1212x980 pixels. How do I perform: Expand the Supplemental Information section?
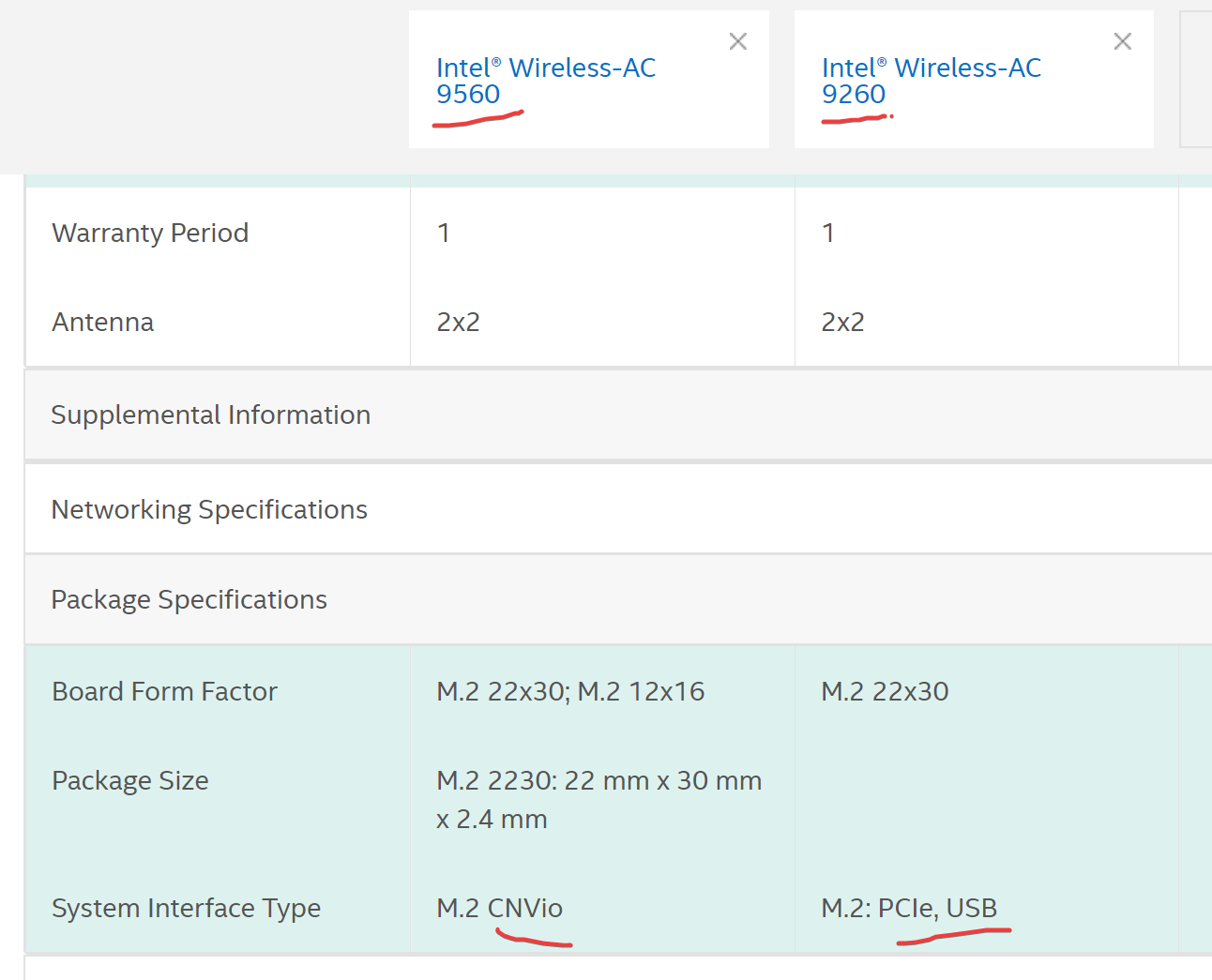619,415
